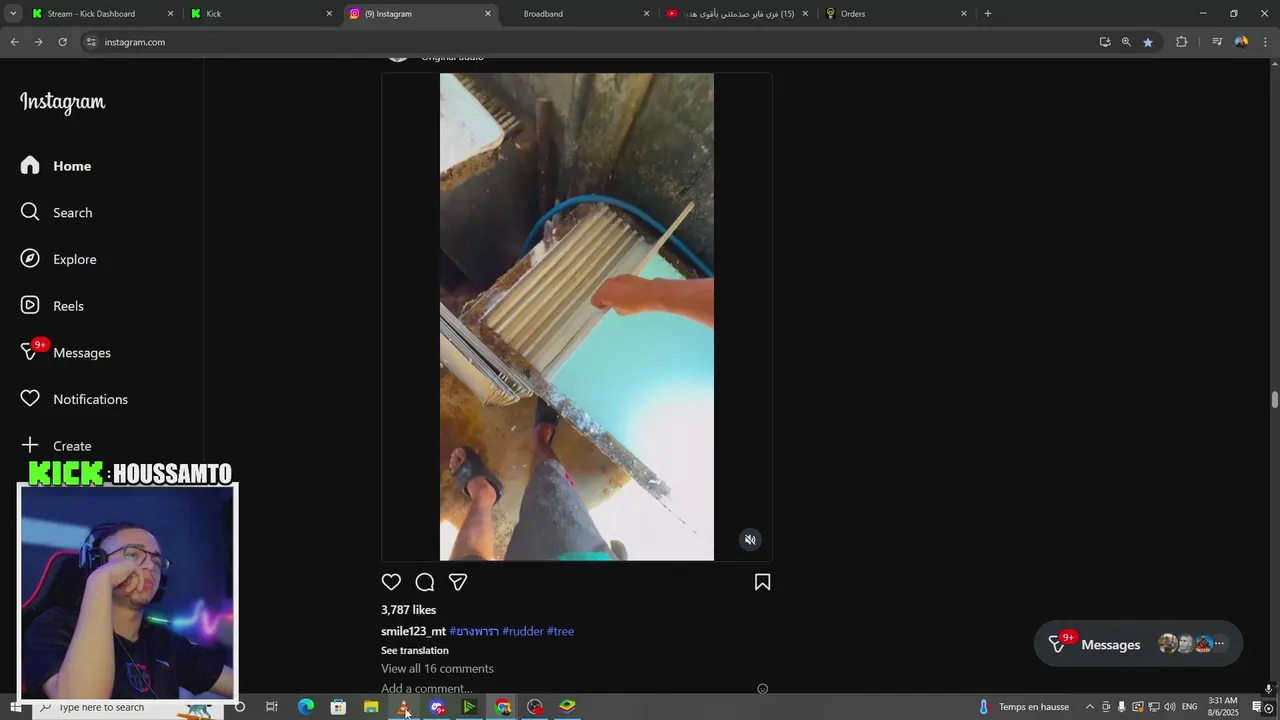Viewport: 1280px width, 720px height.
Task: Open comments with the speech bubble icon
Action: 425,582
